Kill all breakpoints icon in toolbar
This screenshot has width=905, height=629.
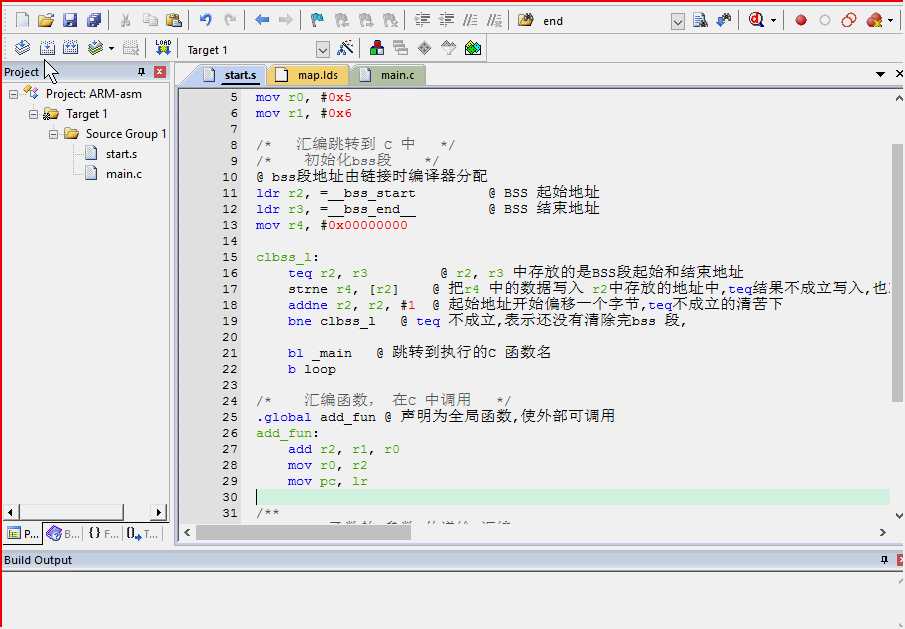pos(874,21)
